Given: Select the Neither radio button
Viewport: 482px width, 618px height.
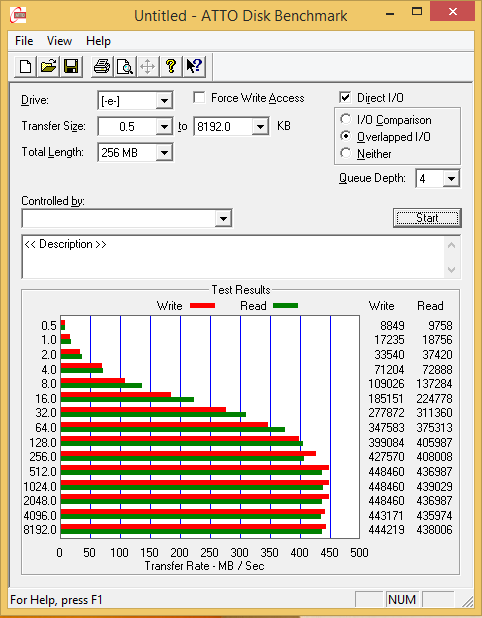Looking at the screenshot, I should pos(346,153).
